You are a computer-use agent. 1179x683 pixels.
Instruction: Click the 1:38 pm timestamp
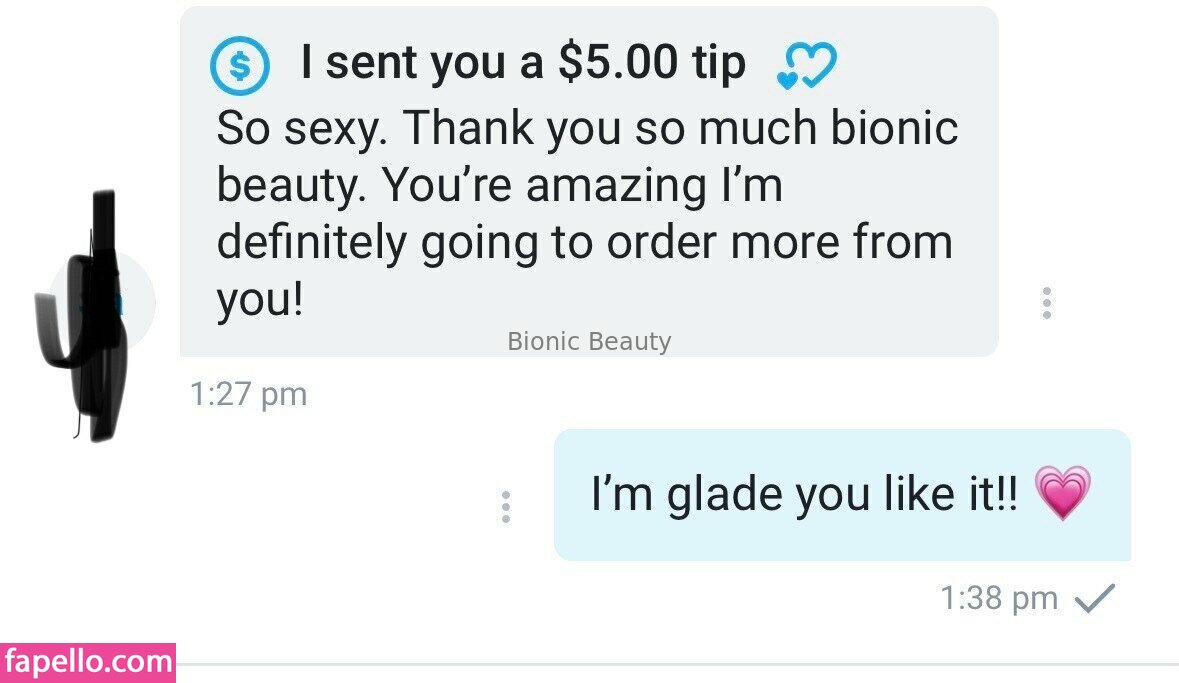(x=999, y=598)
